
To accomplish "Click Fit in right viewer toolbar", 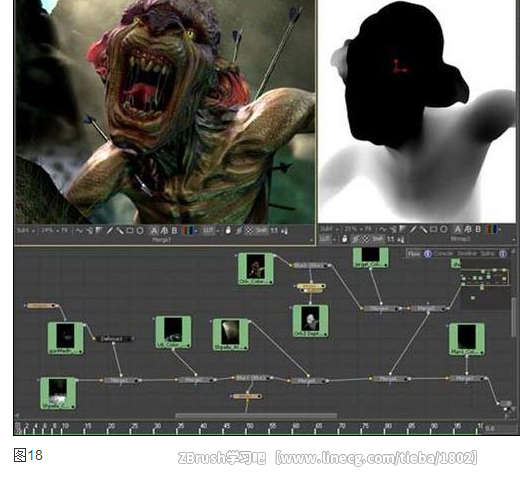I will [x=368, y=229].
